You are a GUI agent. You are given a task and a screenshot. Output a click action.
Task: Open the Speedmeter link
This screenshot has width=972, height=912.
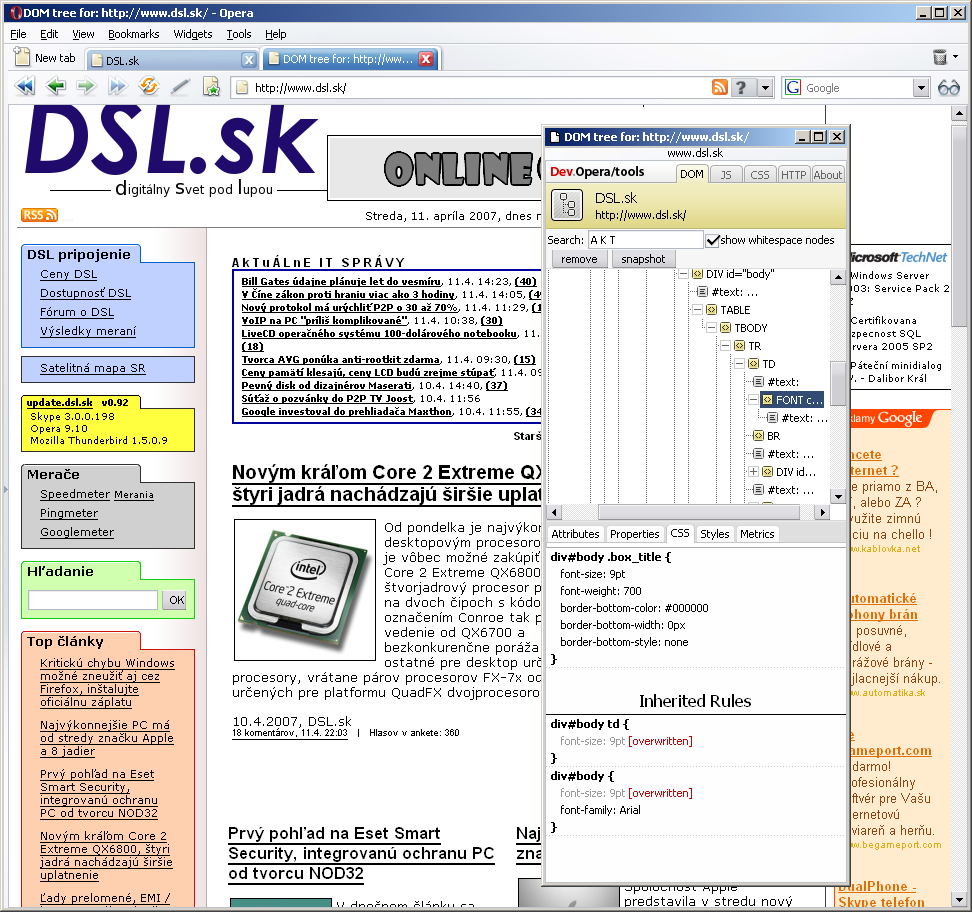click(74, 494)
